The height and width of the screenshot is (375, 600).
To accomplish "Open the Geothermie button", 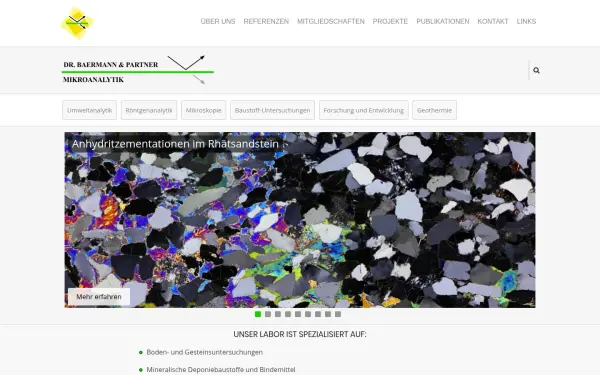I will click(x=434, y=110).
